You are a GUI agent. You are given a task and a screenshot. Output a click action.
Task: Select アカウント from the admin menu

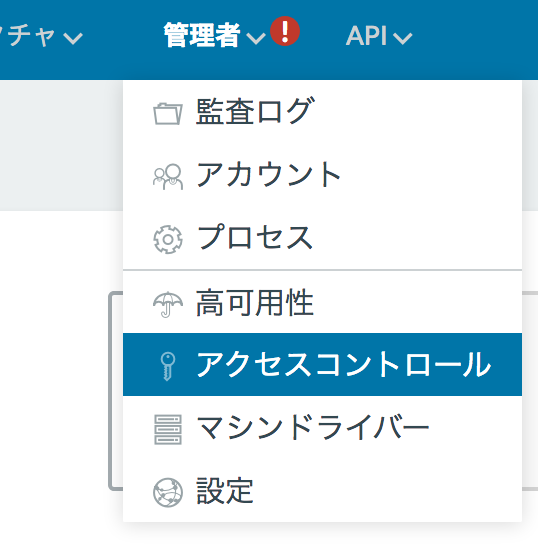[322, 175]
